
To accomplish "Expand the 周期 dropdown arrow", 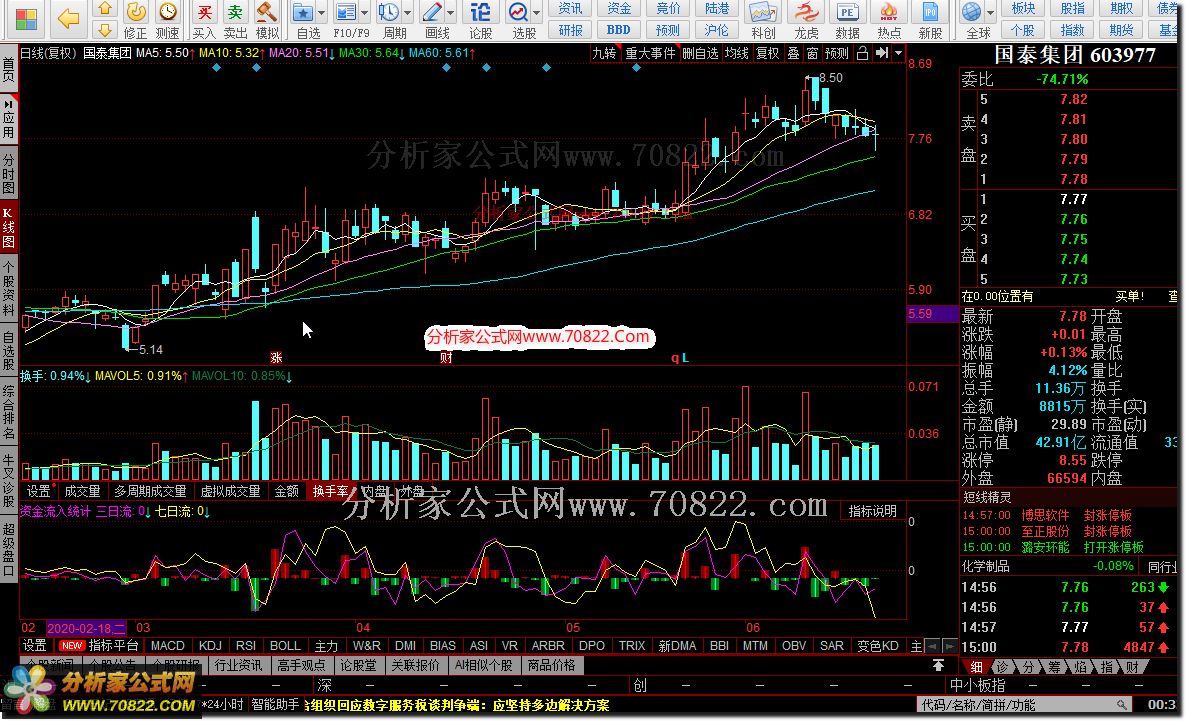I will [x=407, y=13].
